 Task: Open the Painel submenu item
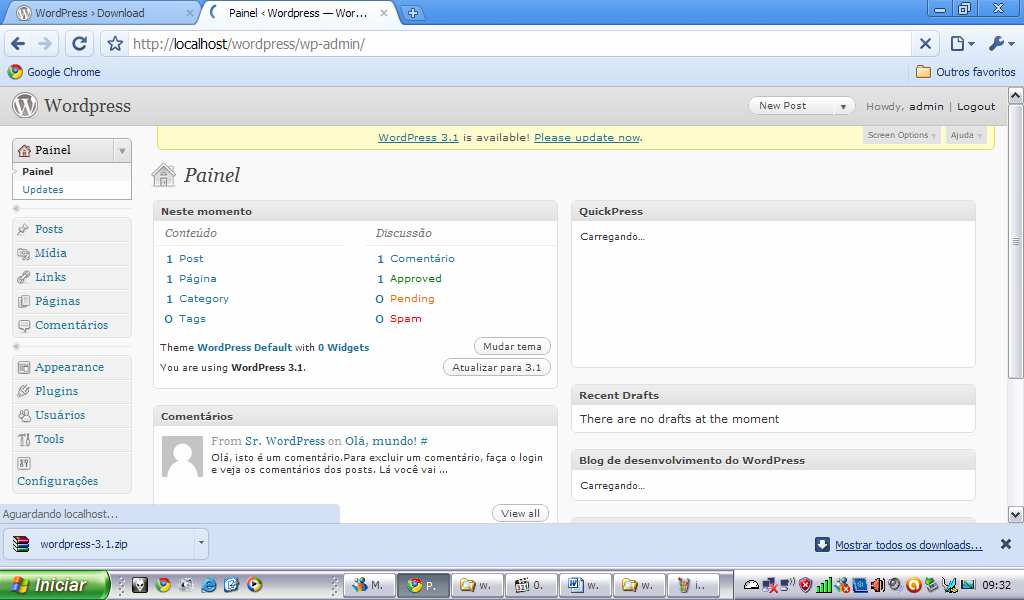click(38, 171)
